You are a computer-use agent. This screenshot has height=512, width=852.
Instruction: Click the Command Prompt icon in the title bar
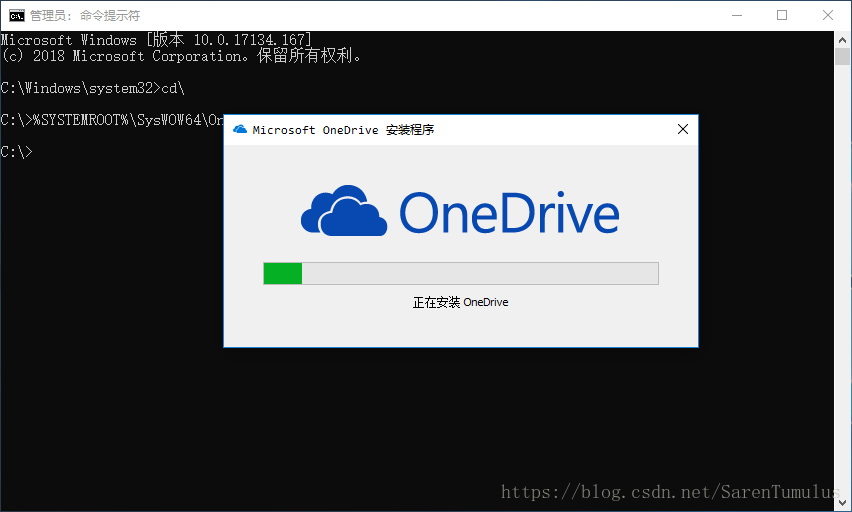pos(16,16)
